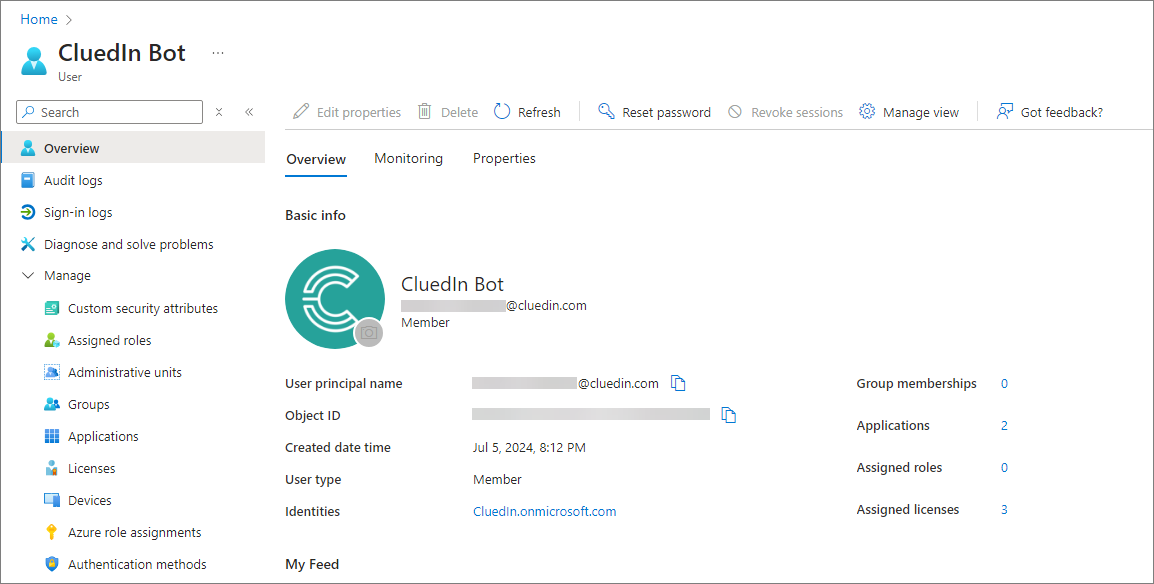Open the Properties tab
Image resolution: width=1154 pixels, height=584 pixels.
point(504,158)
